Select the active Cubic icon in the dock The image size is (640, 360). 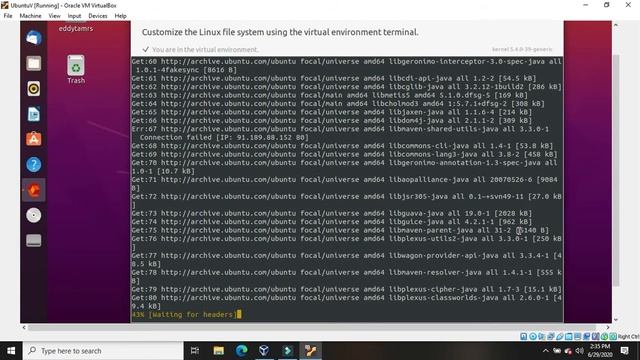[33, 190]
